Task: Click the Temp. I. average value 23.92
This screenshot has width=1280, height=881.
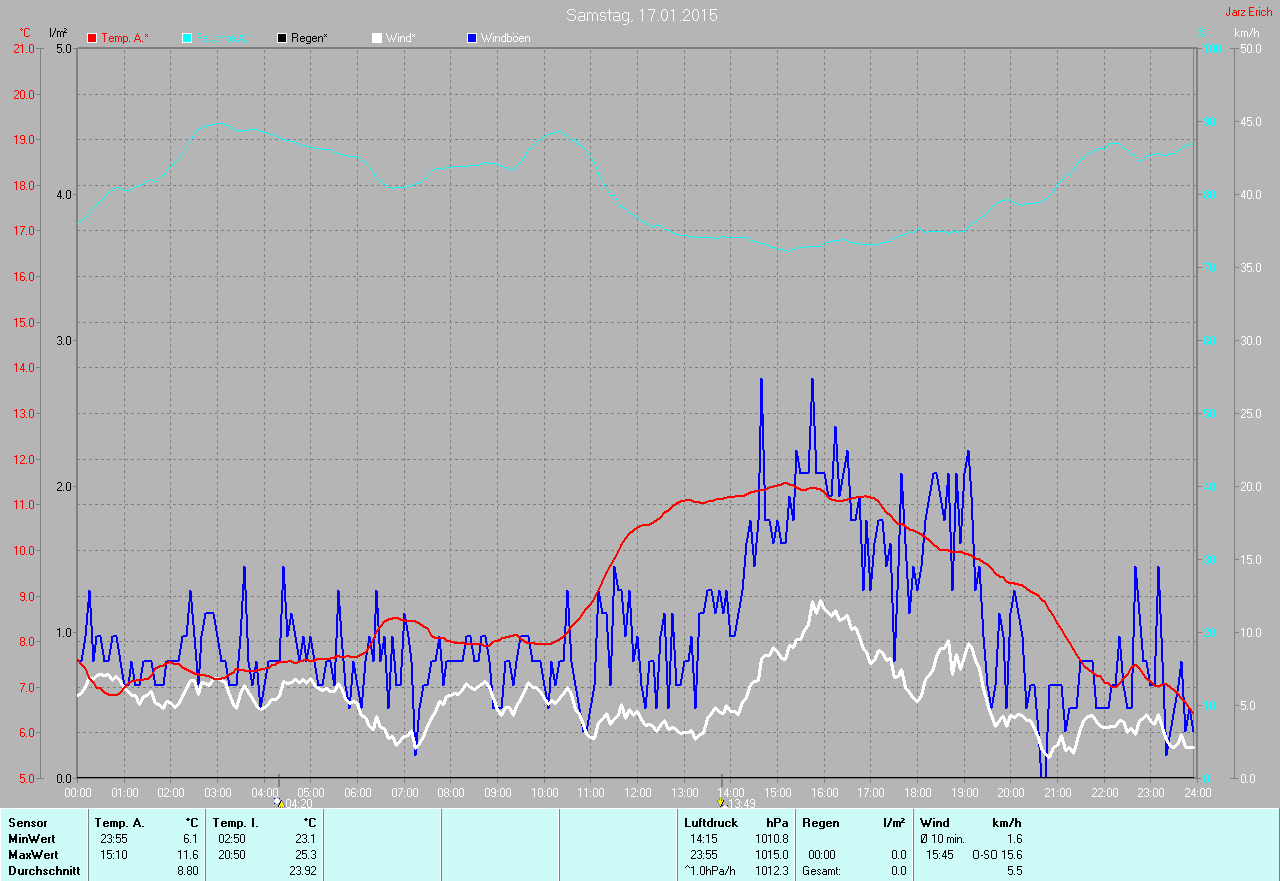Action: [302, 871]
